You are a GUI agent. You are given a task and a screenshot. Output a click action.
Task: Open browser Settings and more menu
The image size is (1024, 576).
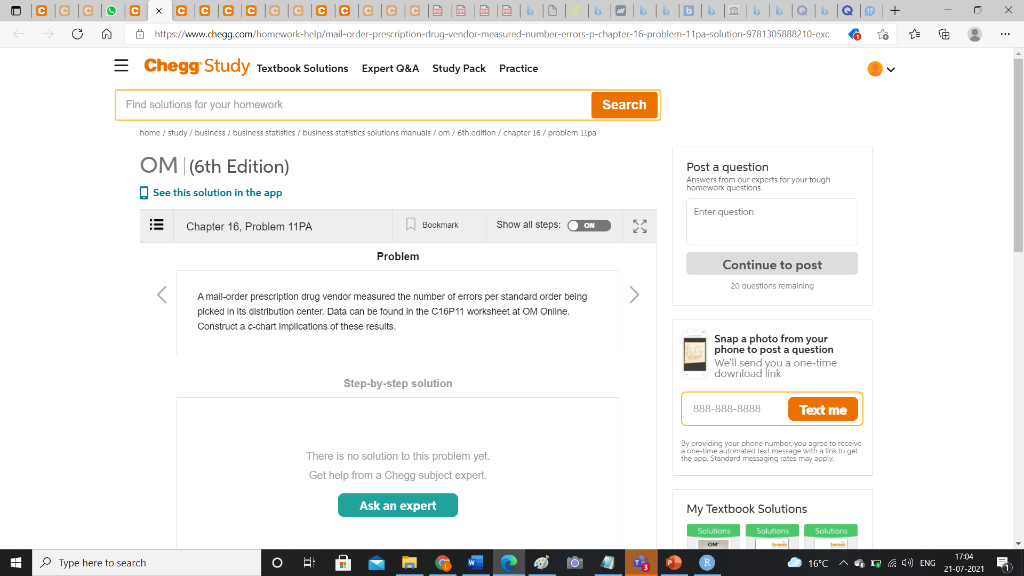pyautogui.click(x=1005, y=34)
